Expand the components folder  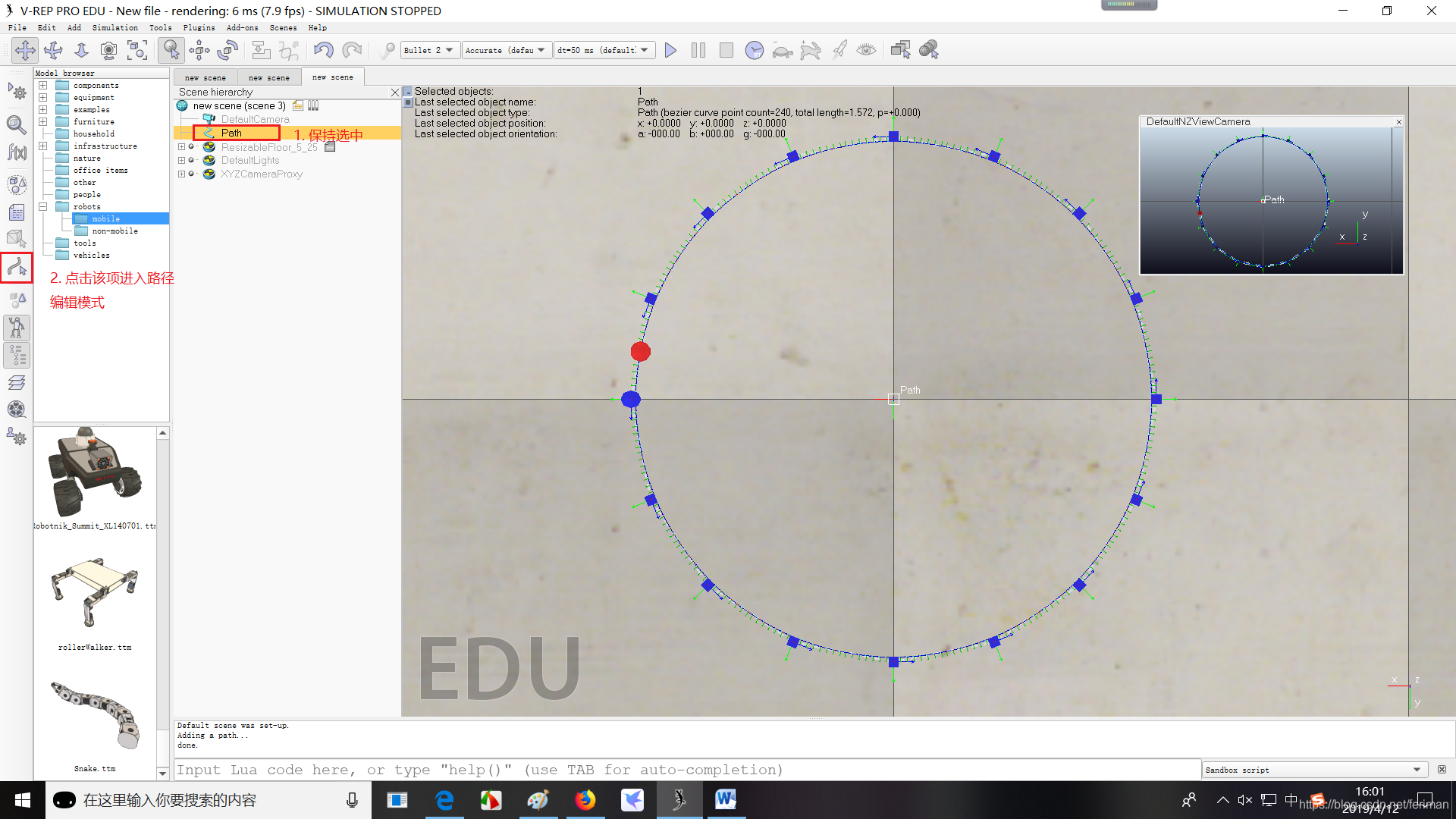[x=43, y=86]
